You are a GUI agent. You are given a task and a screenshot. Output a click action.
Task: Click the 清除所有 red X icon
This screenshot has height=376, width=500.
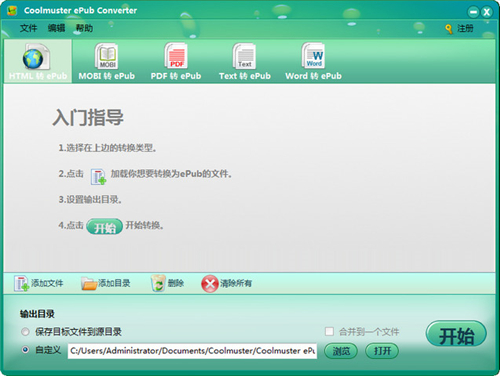click(x=210, y=284)
